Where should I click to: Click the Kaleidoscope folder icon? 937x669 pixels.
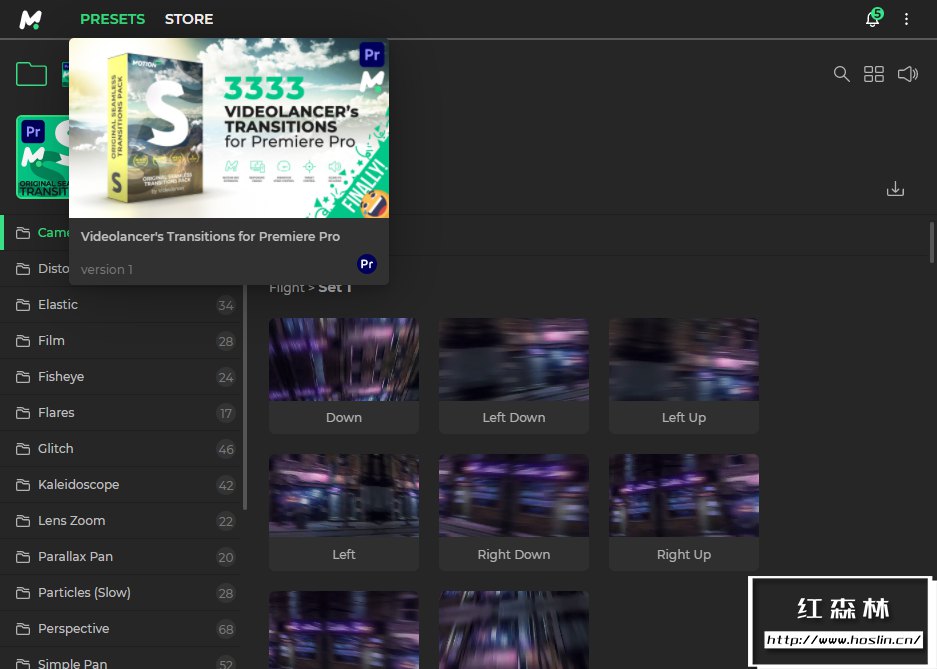(x=23, y=485)
